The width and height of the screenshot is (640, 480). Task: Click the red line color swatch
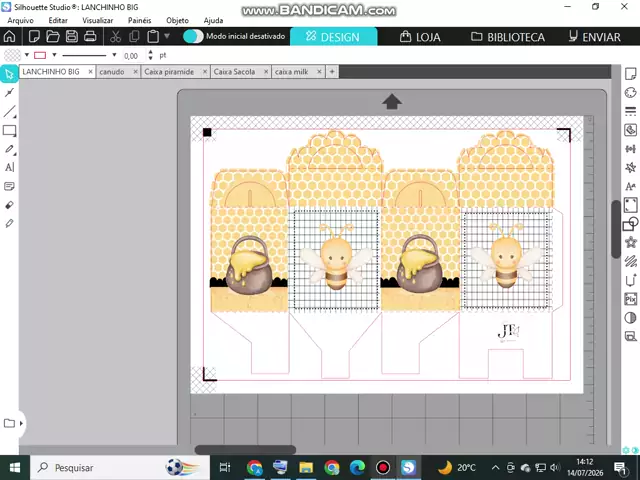click(x=40, y=55)
